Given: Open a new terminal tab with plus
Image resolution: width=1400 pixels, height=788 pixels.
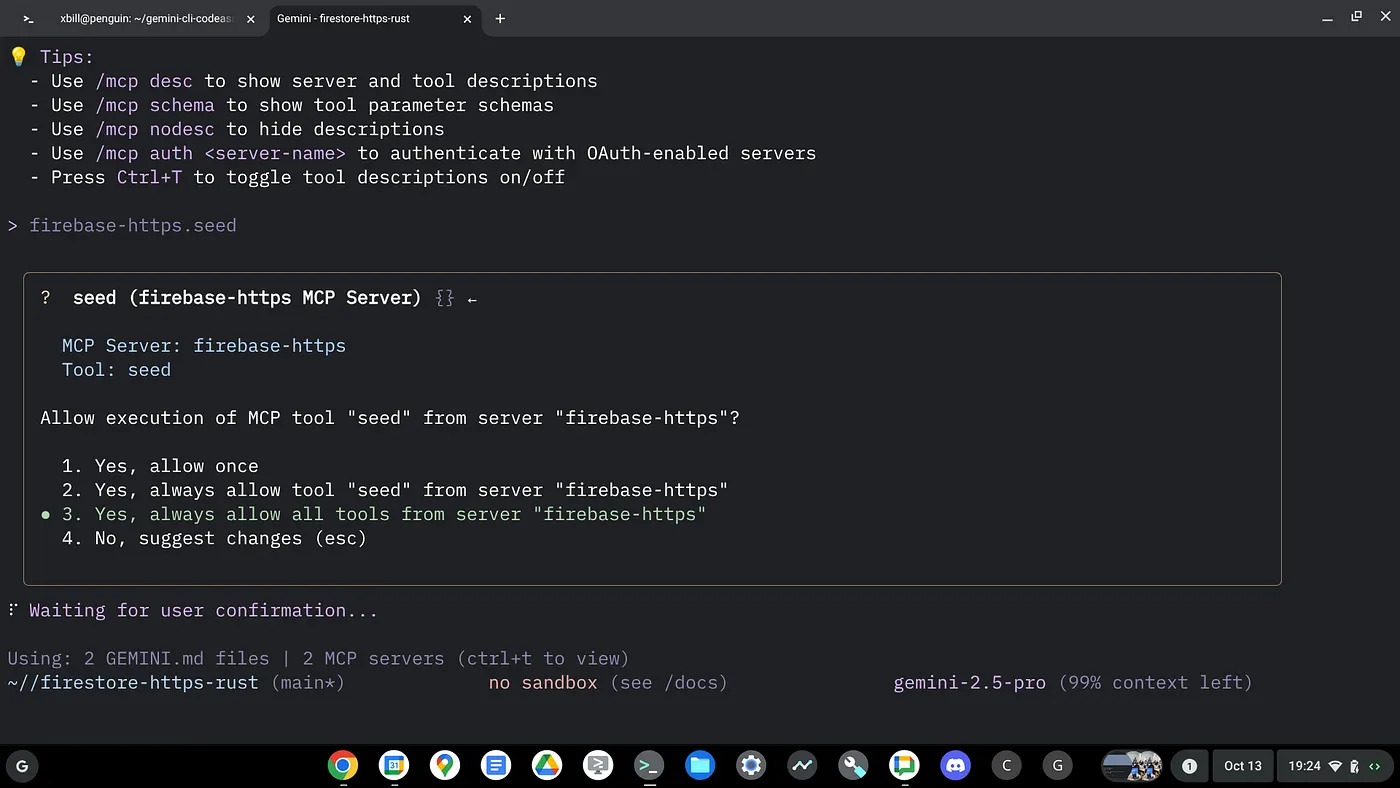Looking at the screenshot, I should 500,18.
